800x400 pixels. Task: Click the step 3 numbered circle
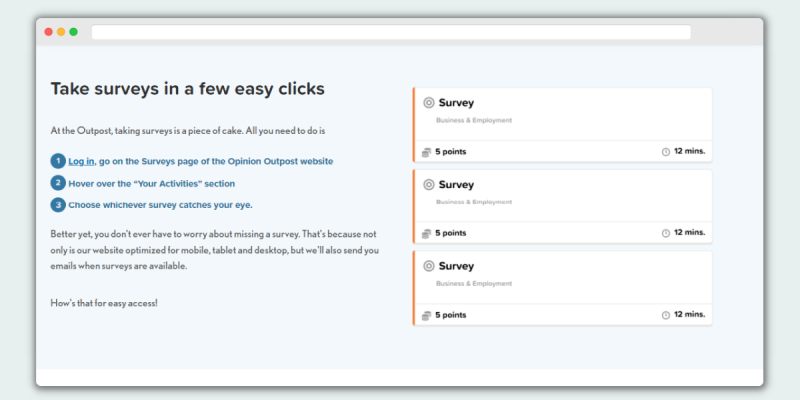(x=58, y=205)
